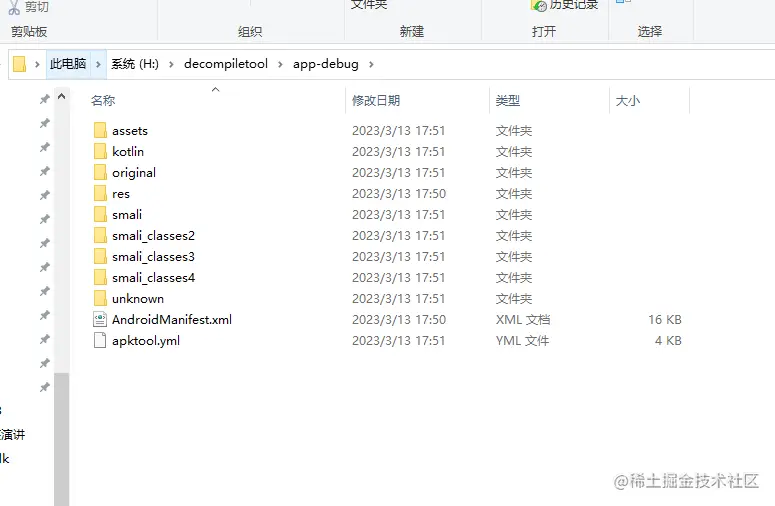The height and width of the screenshot is (506, 775).
Task: Select the smali_classes2 folder icon
Action: point(100,235)
